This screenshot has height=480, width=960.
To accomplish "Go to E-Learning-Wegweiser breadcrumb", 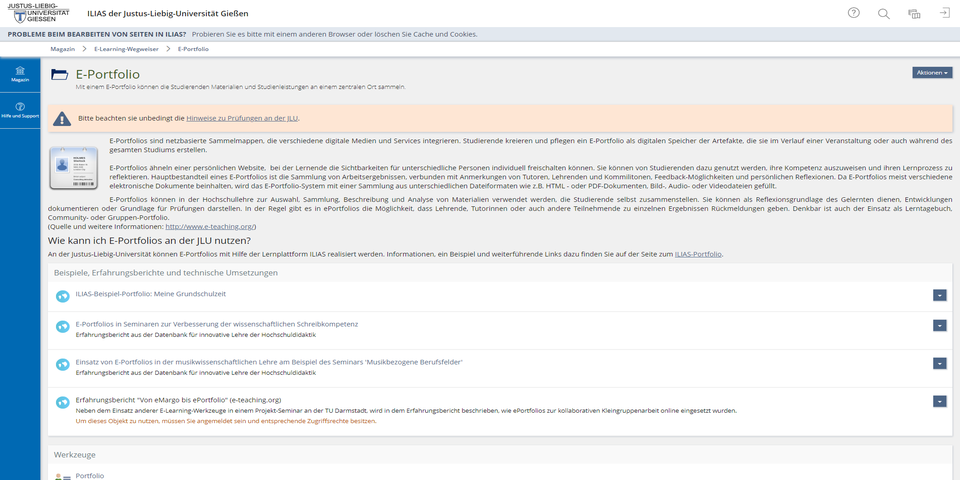I will [x=126, y=49].
